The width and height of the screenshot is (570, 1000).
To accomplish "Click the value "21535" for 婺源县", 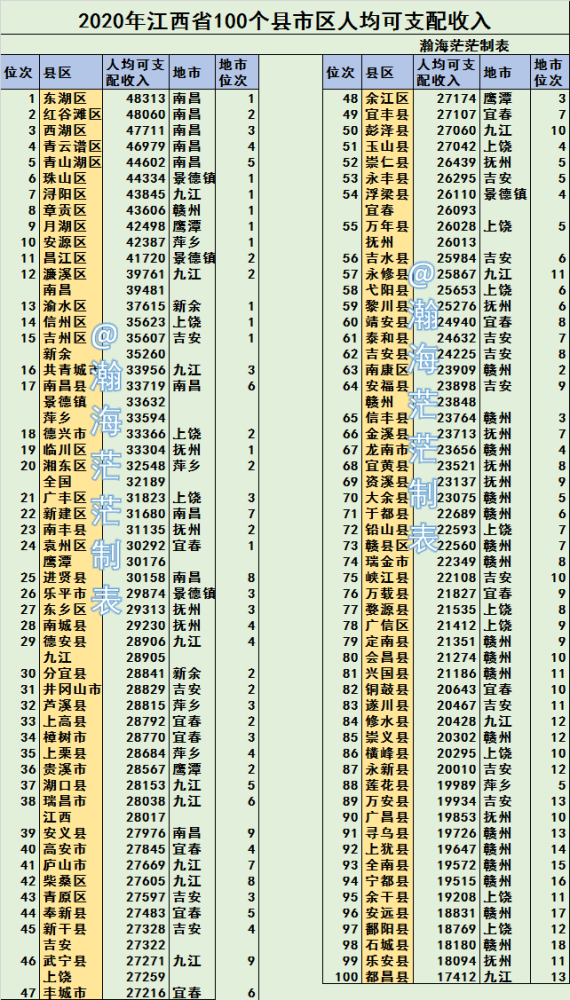I will 456,609.
